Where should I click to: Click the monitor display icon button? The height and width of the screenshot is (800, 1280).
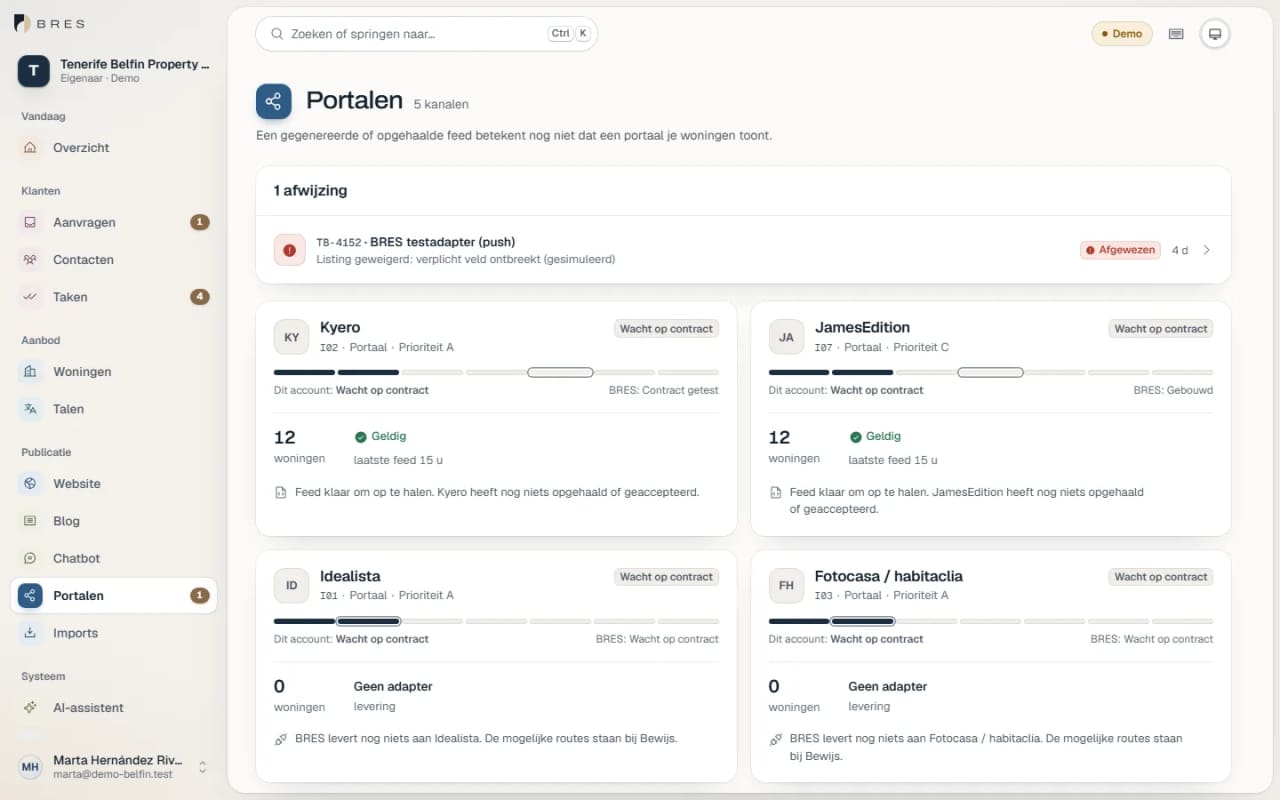[x=1215, y=34]
